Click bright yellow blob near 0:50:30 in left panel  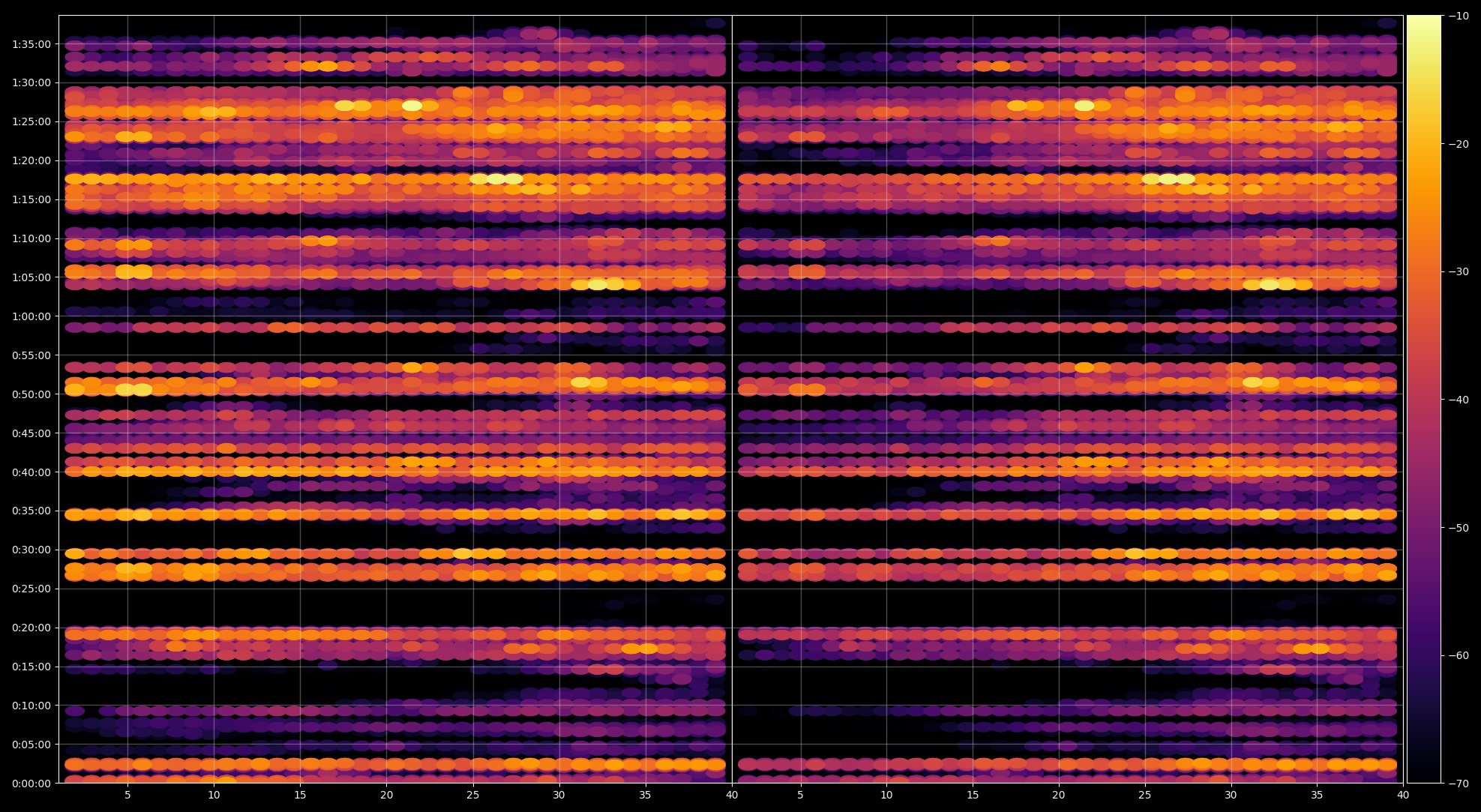click(x=133, y=389)
